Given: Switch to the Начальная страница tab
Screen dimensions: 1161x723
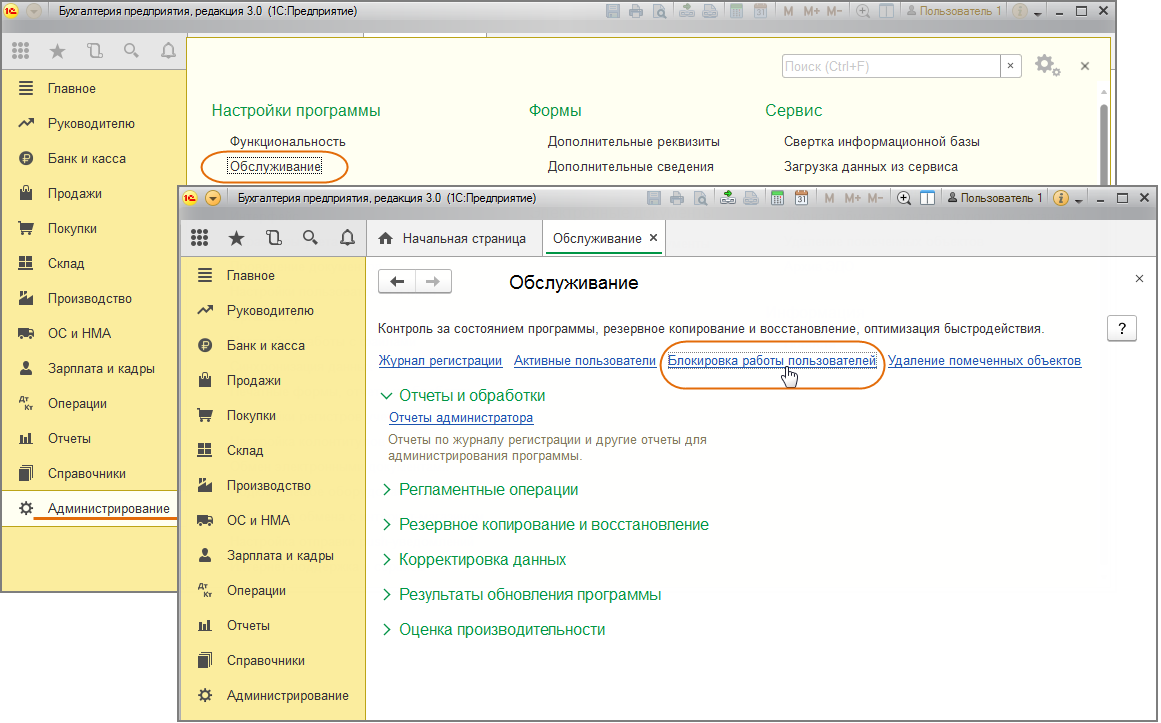Looking at the screenshot, I should pyautogui.click(x=463, y=239).
